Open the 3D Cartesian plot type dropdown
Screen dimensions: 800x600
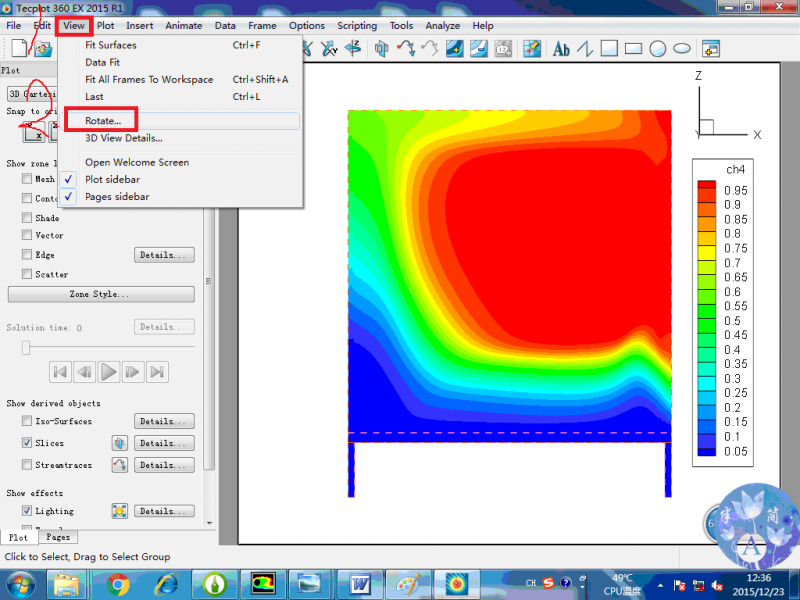click(x=32, y=94)
